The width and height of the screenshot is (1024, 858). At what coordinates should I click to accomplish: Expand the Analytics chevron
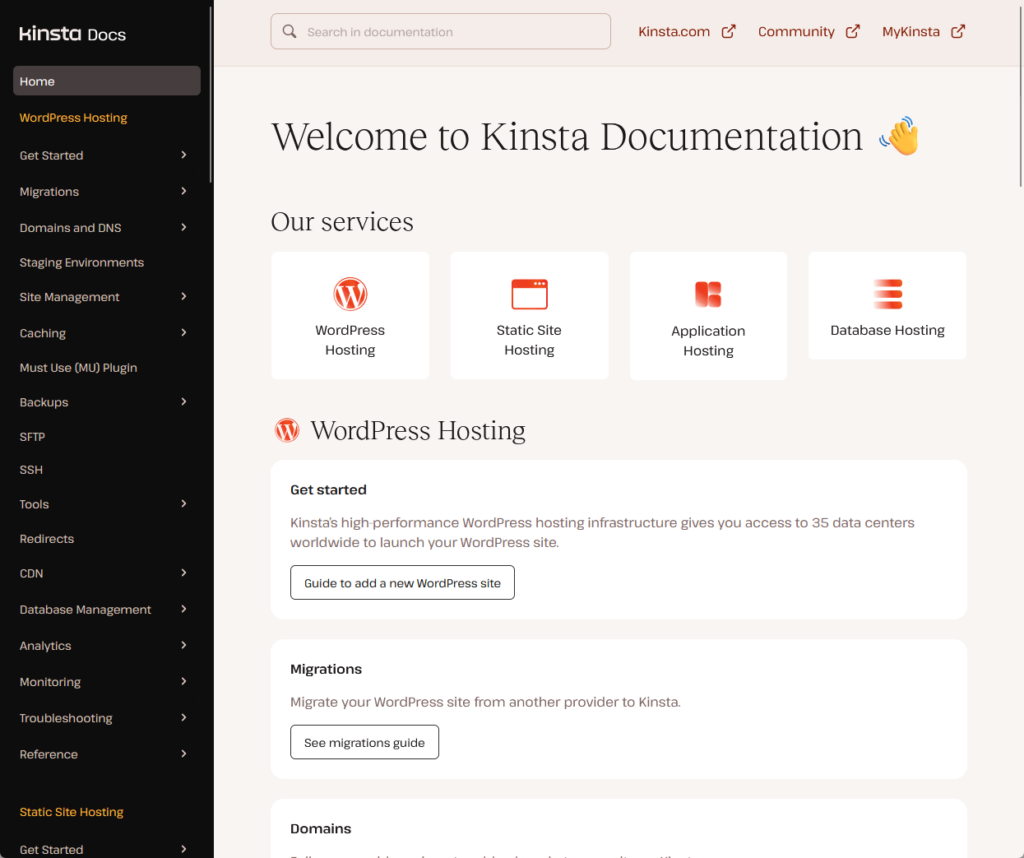(184, 645)
